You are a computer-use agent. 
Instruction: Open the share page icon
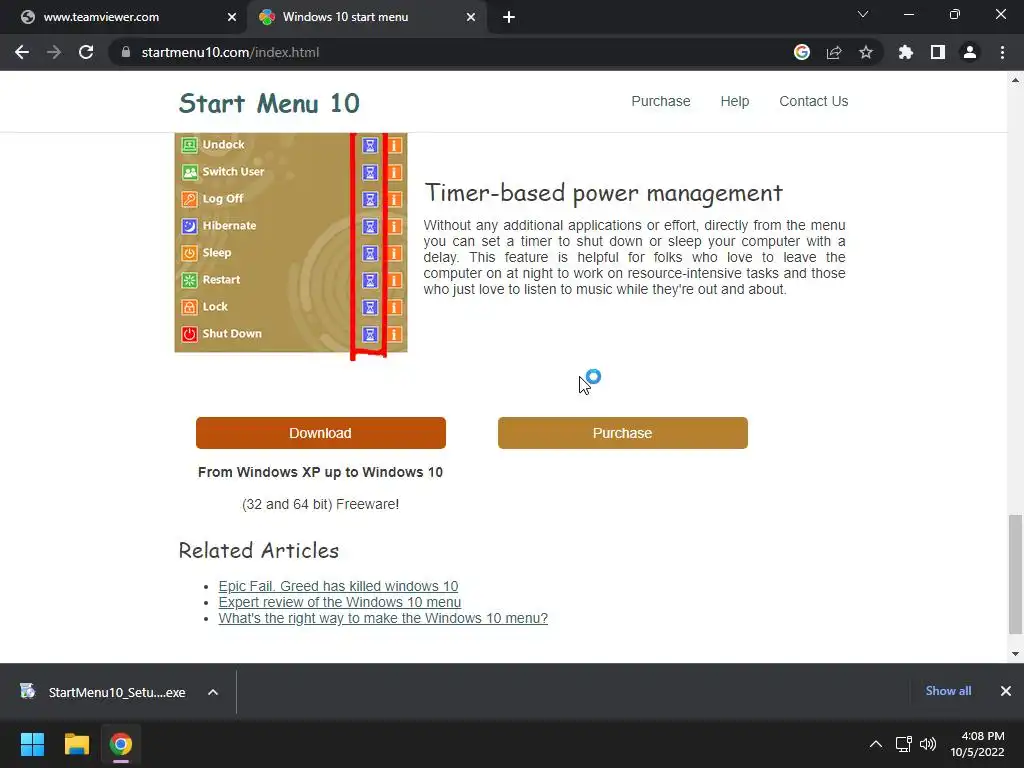(834, 52)
